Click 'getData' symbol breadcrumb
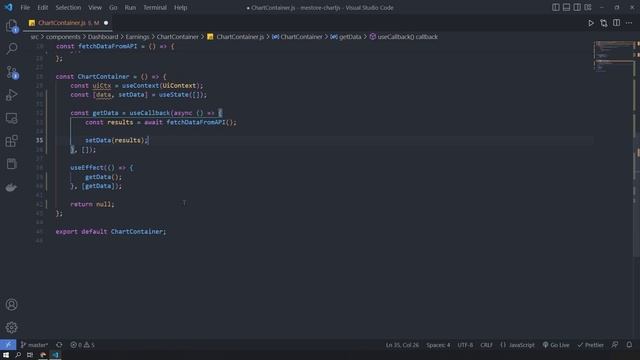The width and height of the screenshot is (640, 360). point(350,37)
